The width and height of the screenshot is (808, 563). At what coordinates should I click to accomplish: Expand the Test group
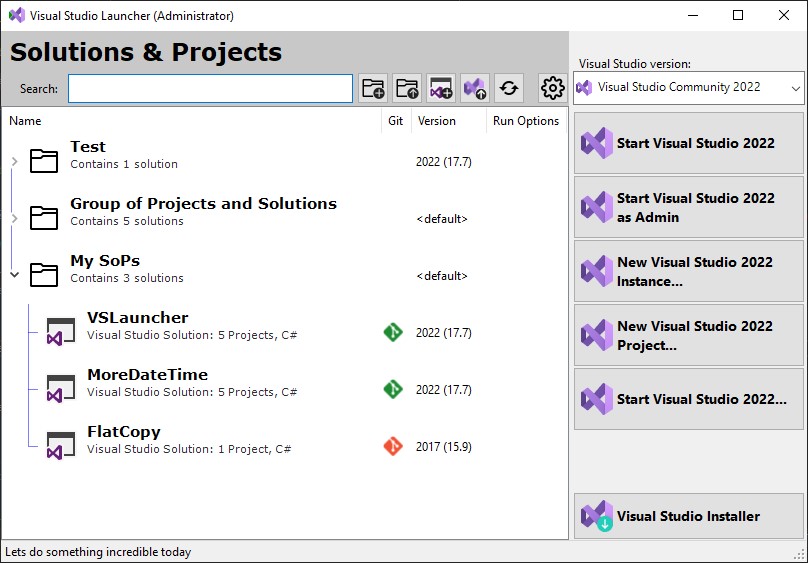[14, 162]
